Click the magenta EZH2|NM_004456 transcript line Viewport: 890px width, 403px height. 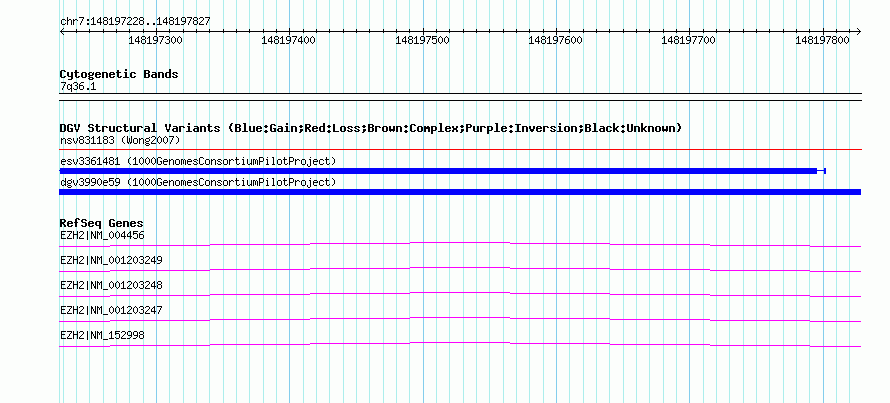coord(460,245)
